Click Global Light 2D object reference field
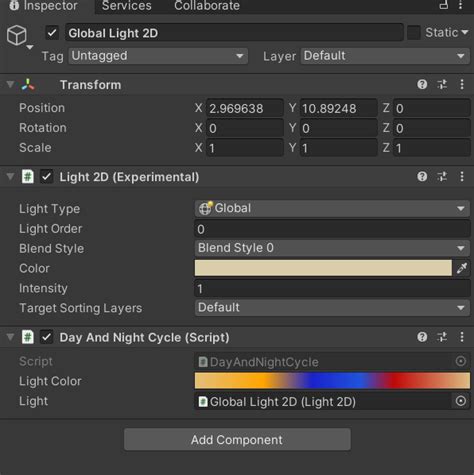Screen dimensions: 474x475 click(x=324, y=401)
